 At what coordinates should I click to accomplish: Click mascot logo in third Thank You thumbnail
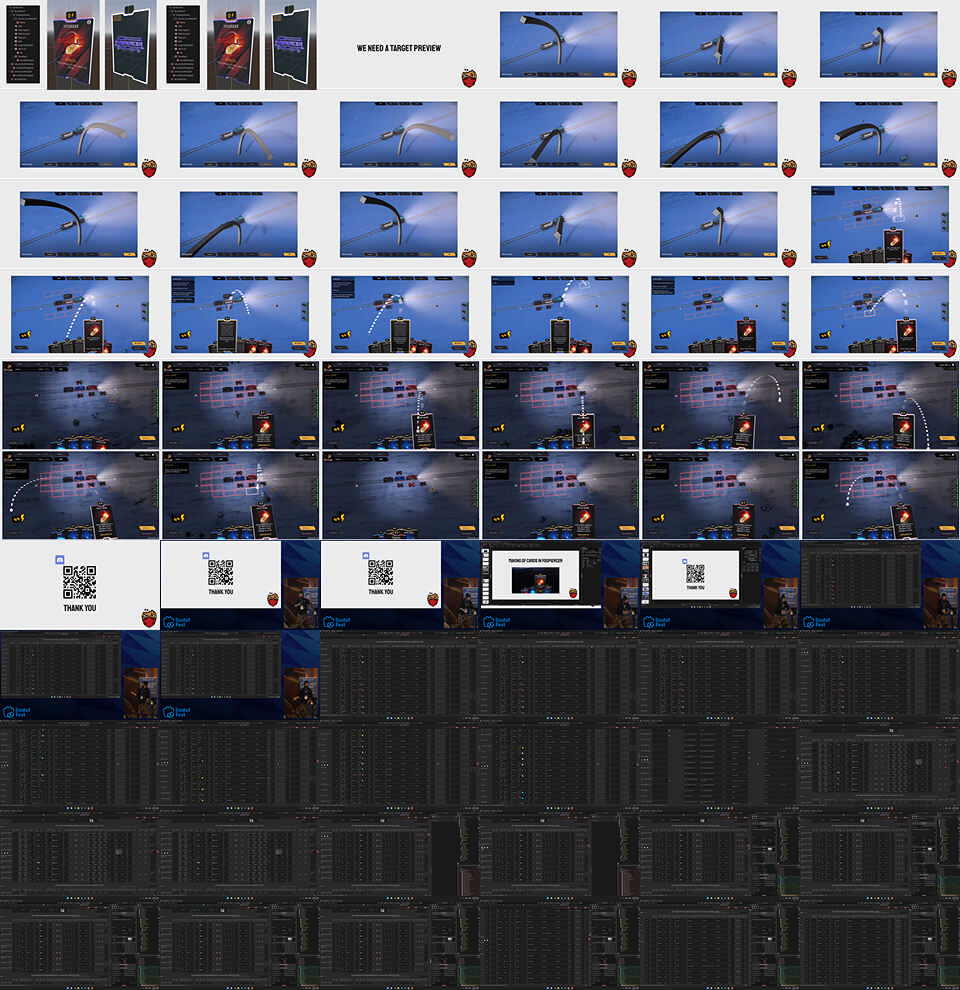coord(433,599)
